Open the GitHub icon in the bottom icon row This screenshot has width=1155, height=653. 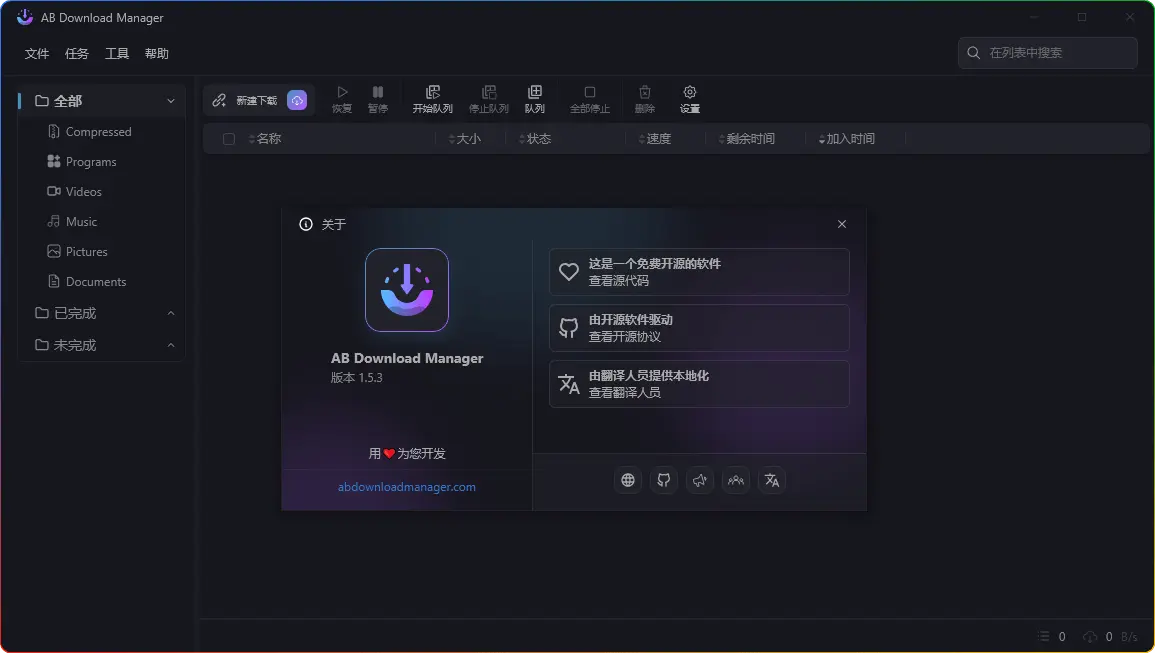664,480
